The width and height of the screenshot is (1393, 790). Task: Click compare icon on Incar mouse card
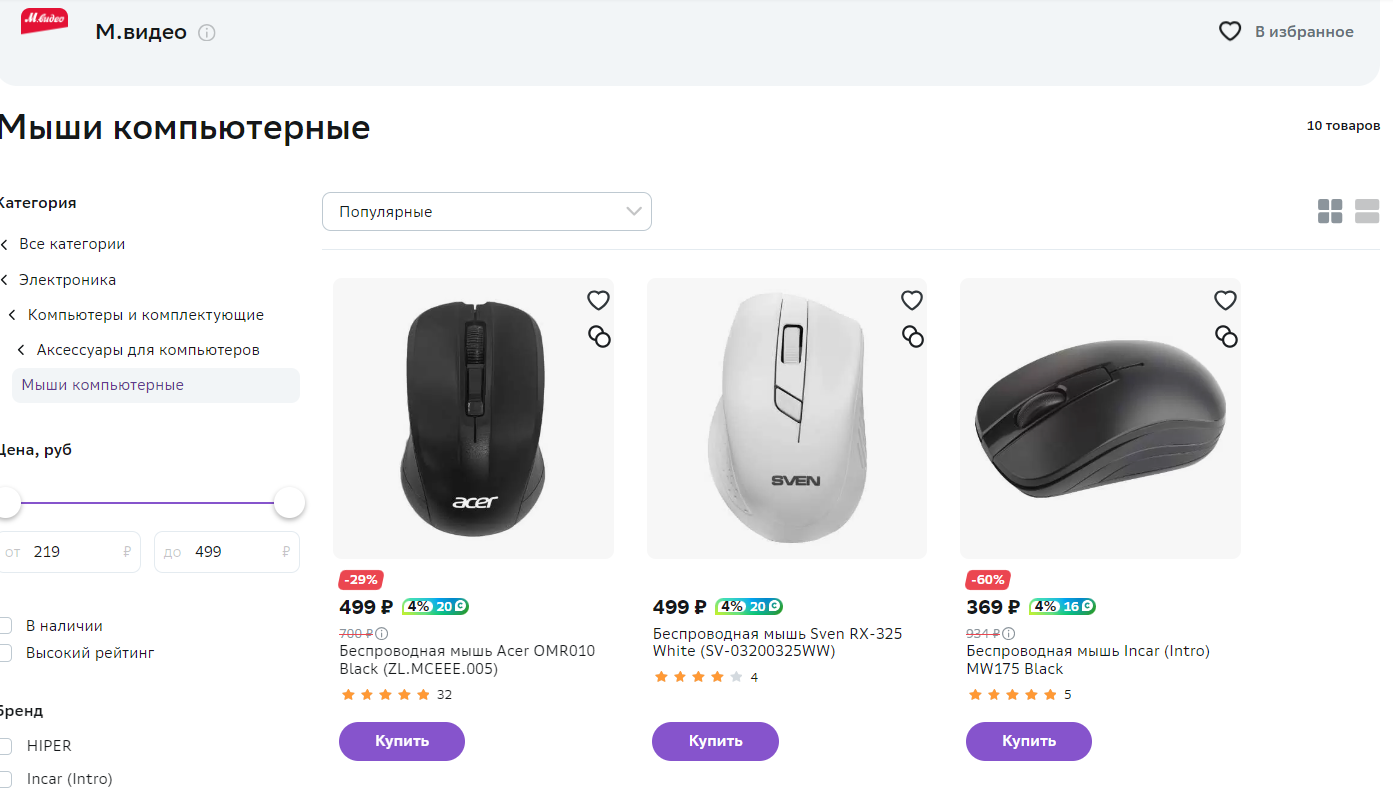tap(1227, 336)
